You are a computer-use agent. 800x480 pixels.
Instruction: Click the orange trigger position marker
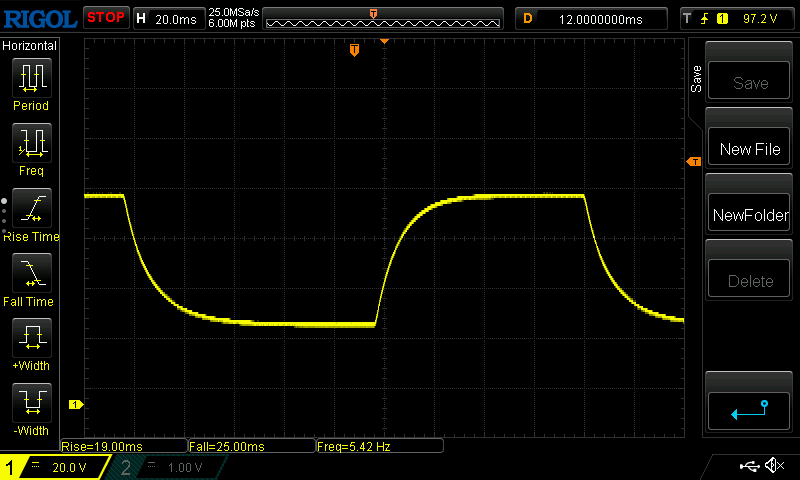[354, 50]
